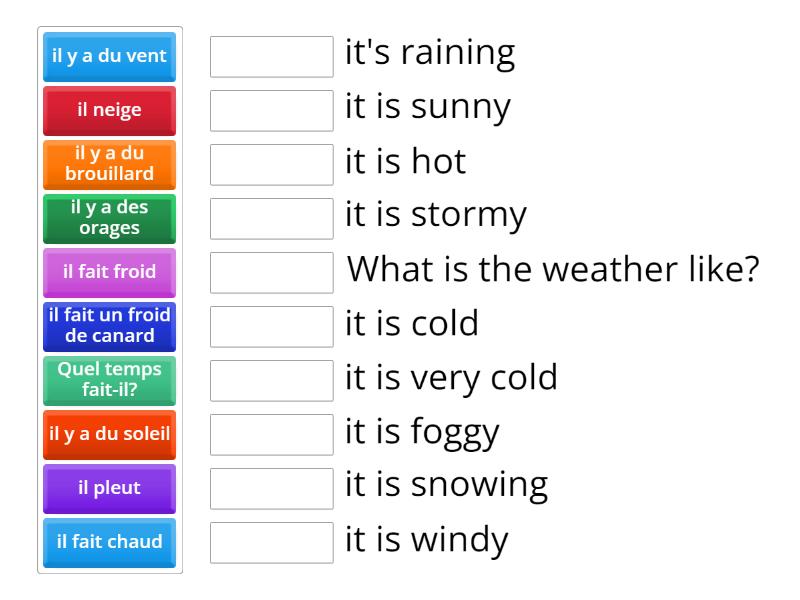Click the red "il neige" tile

pos(108,110)
